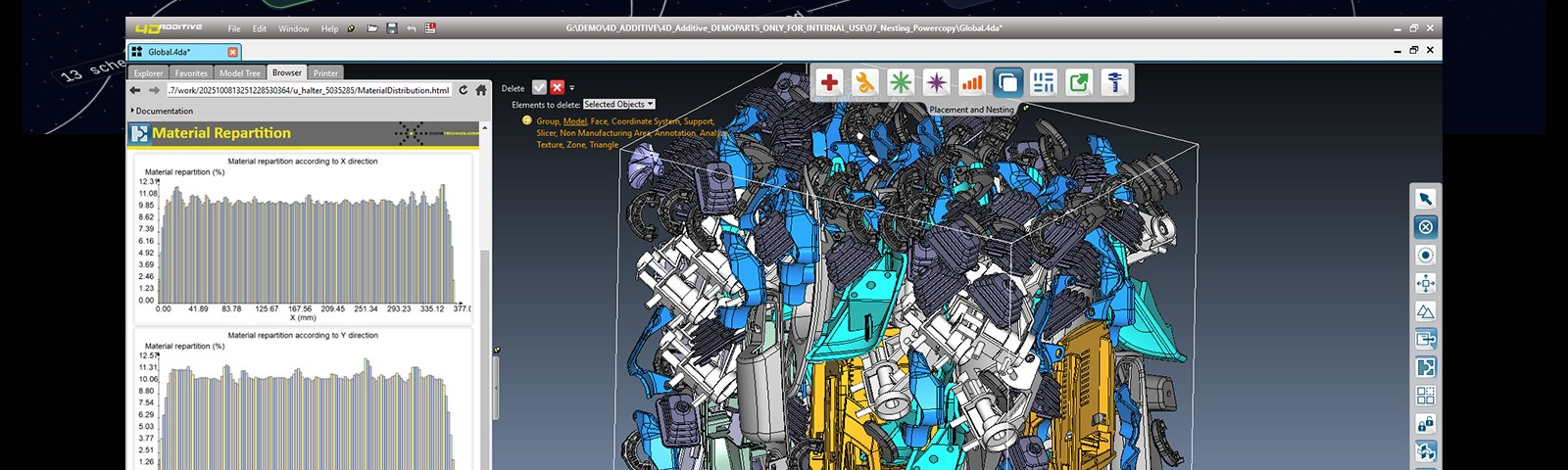Toggle the circled X icon in right toolbar

point(1425,227)
